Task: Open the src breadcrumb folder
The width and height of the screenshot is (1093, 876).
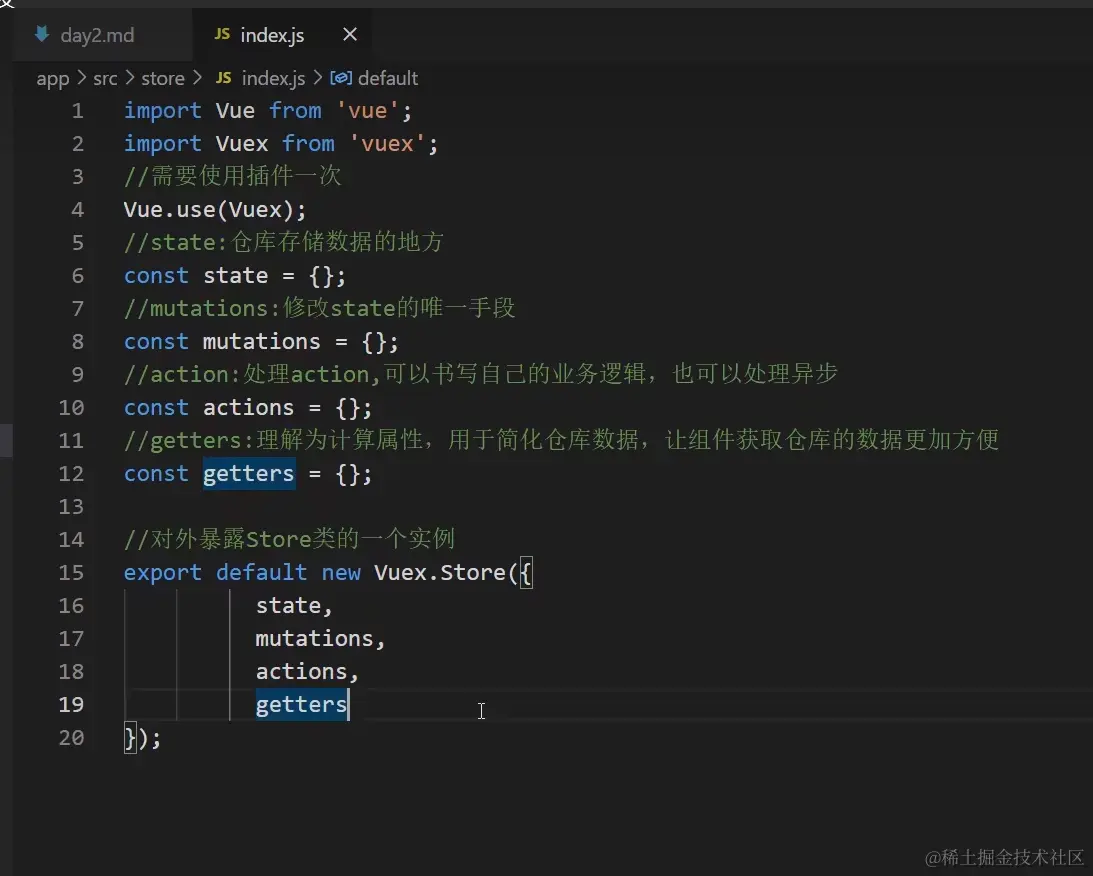Action: coord(105,78)
